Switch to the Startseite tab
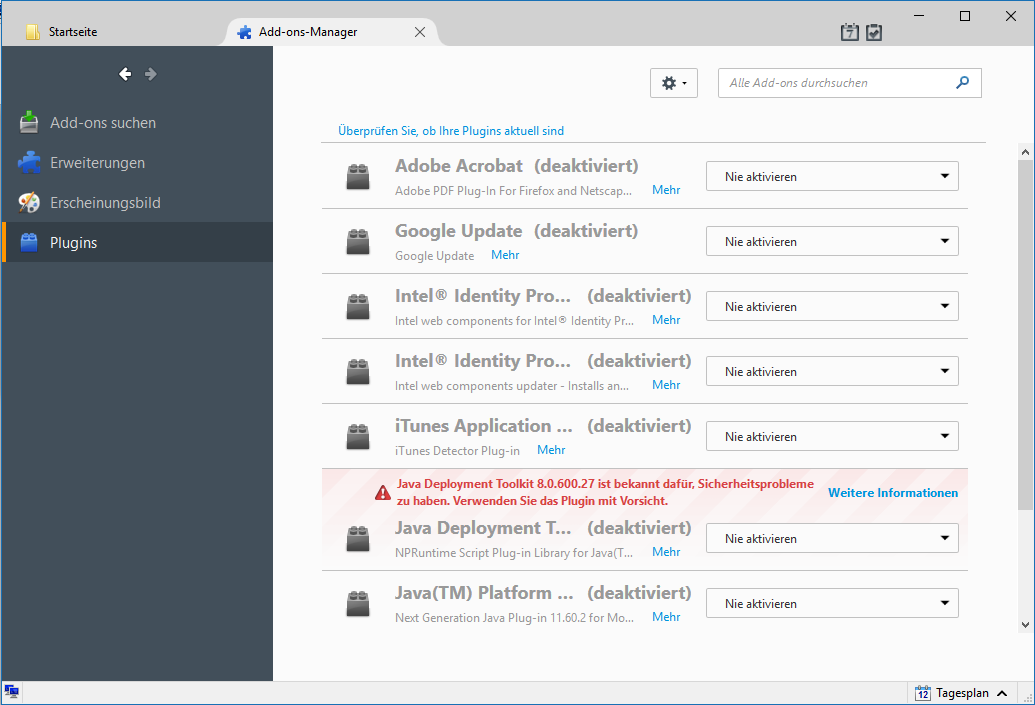This screenshot has width=1035, height=705. coord(73,32)
